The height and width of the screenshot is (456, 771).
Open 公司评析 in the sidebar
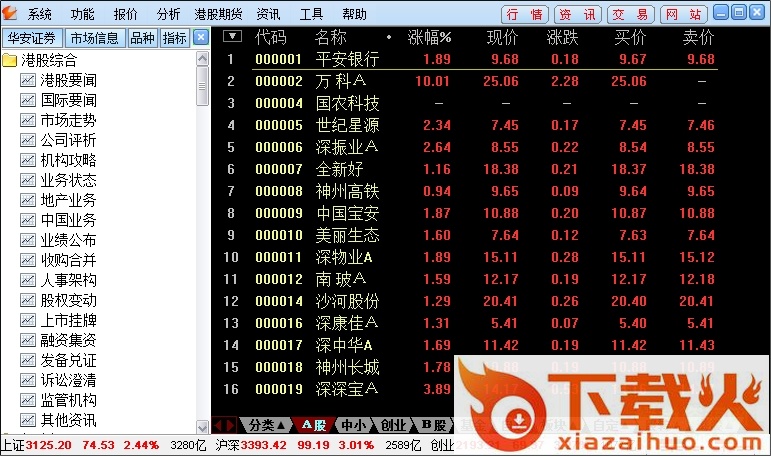[x=67, y=140]
